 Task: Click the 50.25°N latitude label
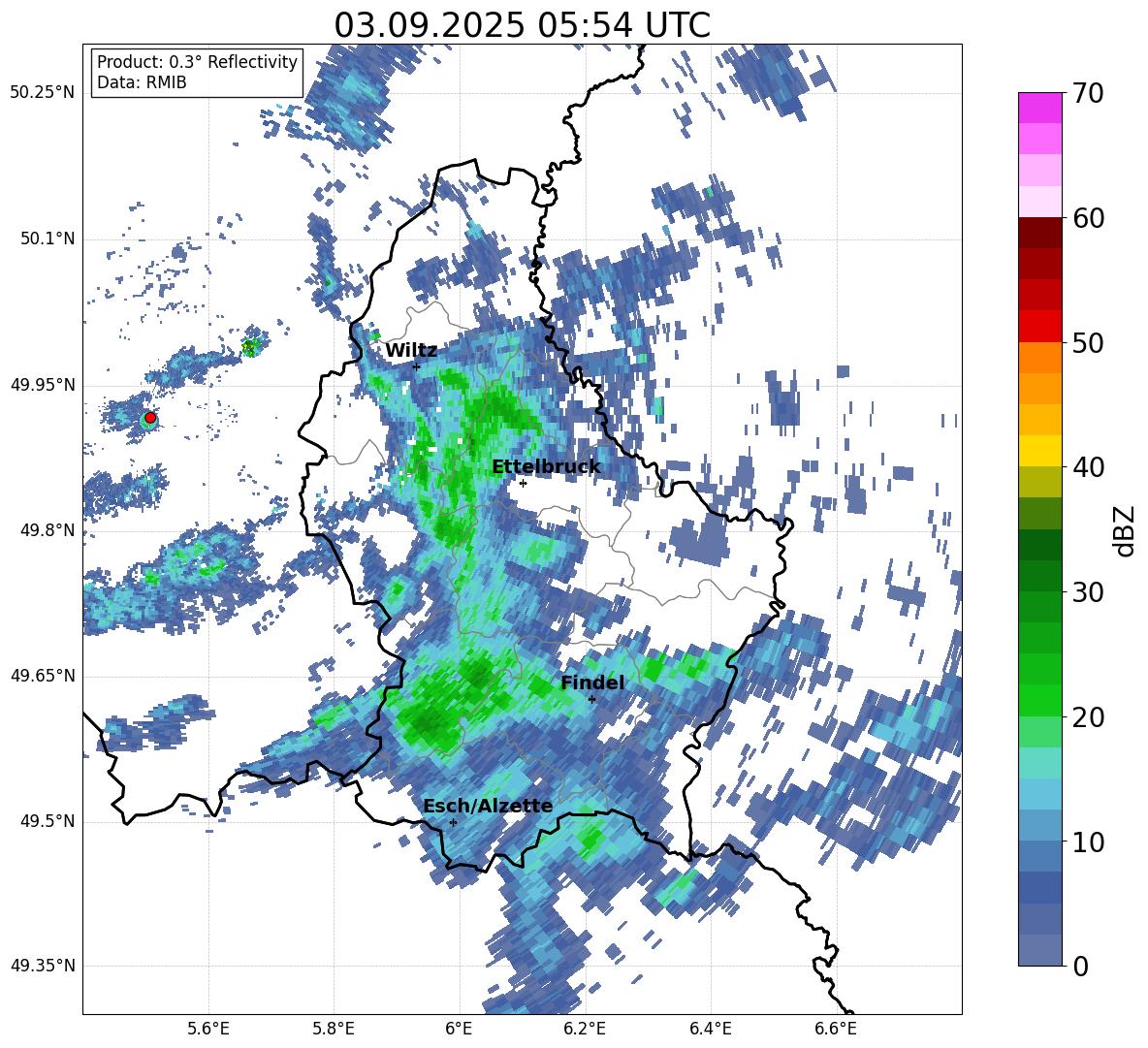[43, 93]
